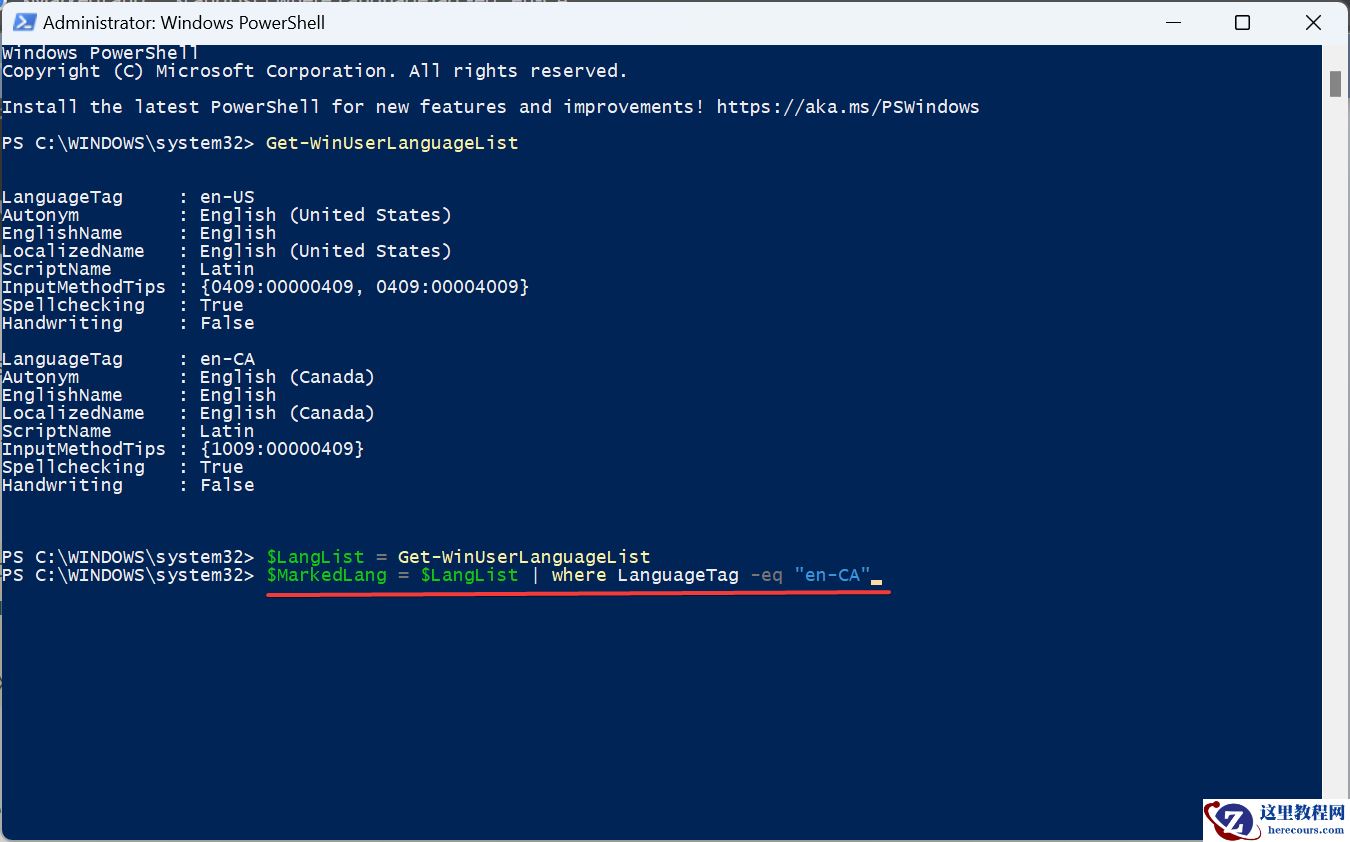This screenshot has width=1350, height=842.
Task: Click the vertical scrollbar thumb
Action: pyautogui.click(x=1335, y=84)
